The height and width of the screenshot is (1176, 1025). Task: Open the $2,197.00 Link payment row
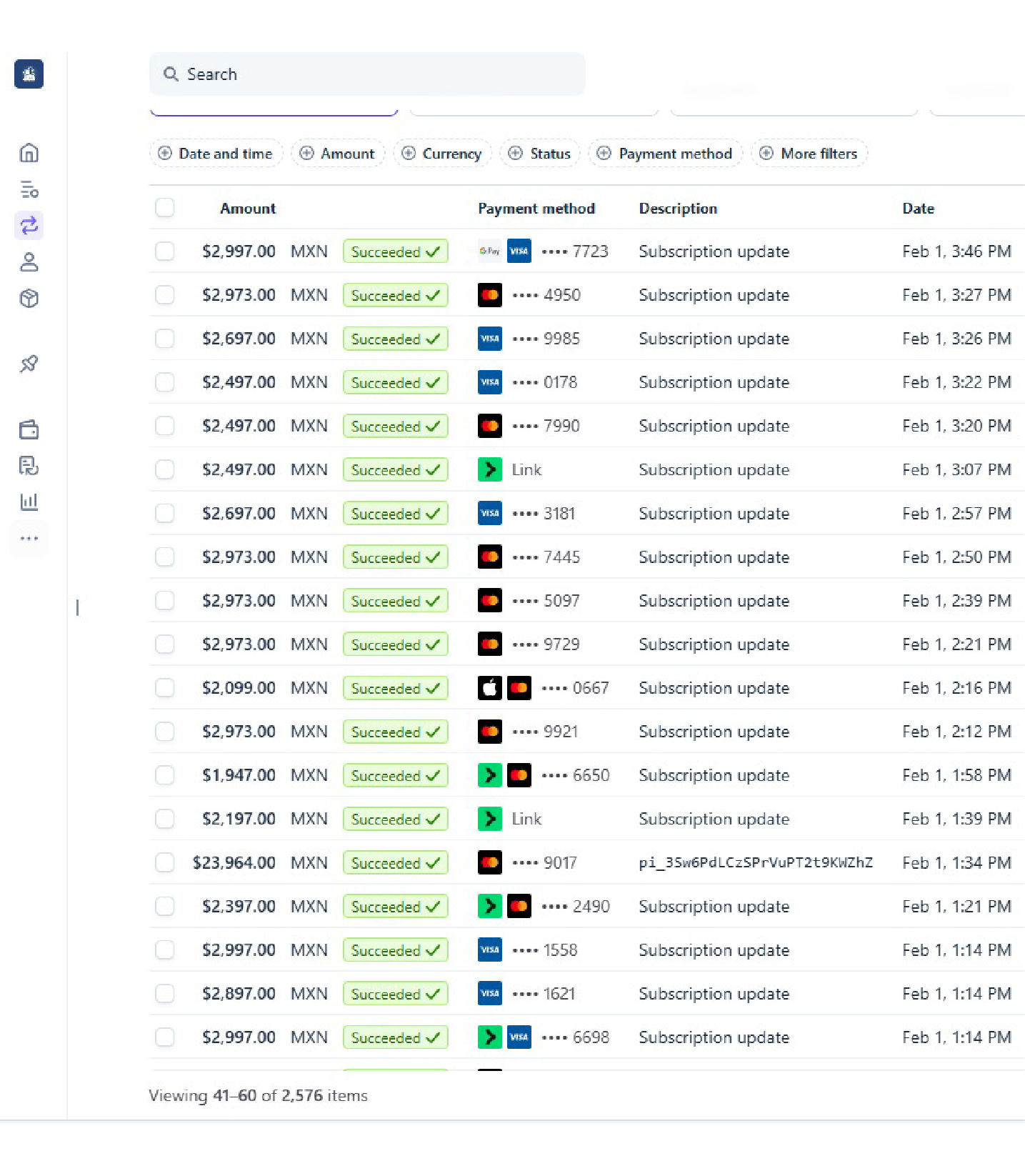586,819
